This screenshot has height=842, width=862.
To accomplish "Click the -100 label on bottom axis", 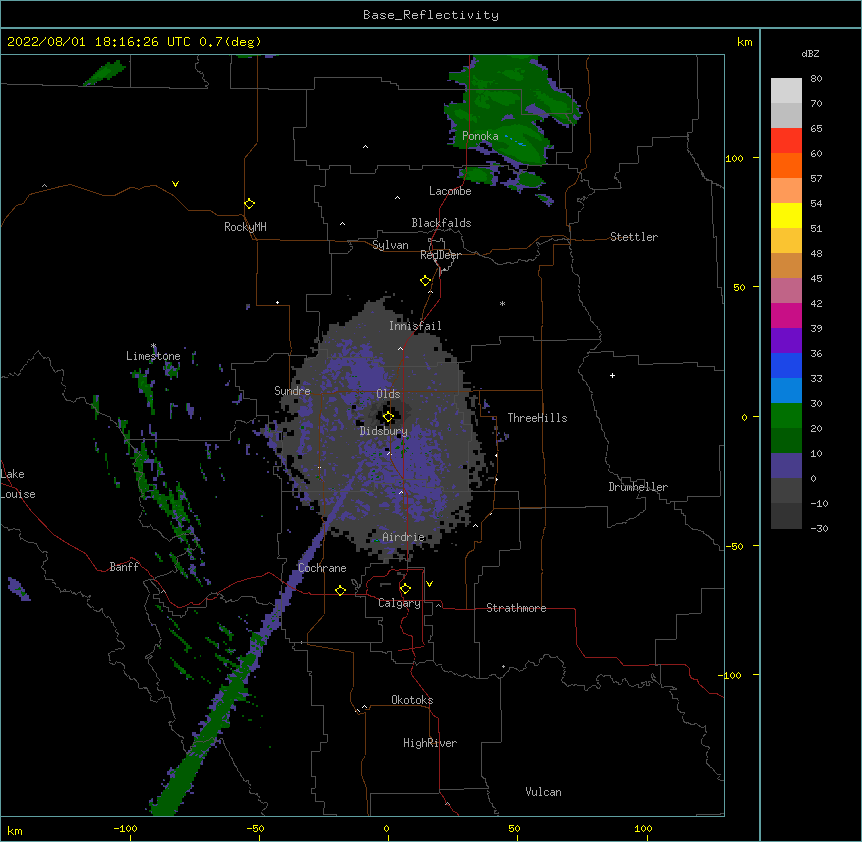I will click(x=125, y=828).
